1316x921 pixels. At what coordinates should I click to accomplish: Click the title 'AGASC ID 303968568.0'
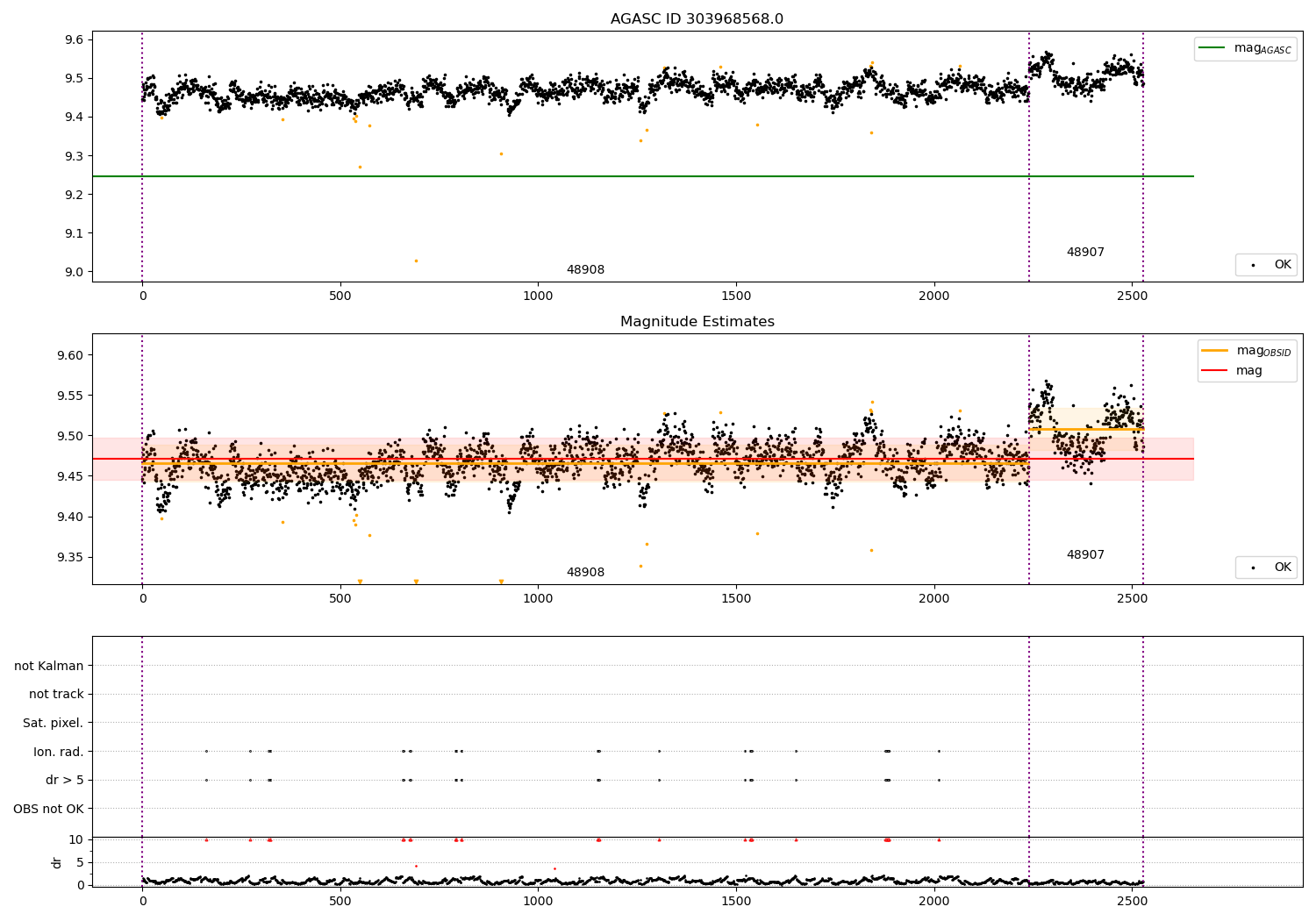tap(697, 19)
